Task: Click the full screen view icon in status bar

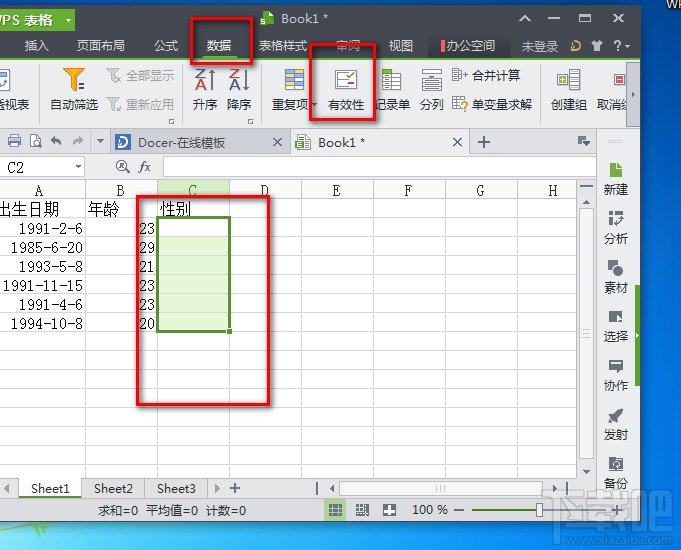Action: pos(389,510)
